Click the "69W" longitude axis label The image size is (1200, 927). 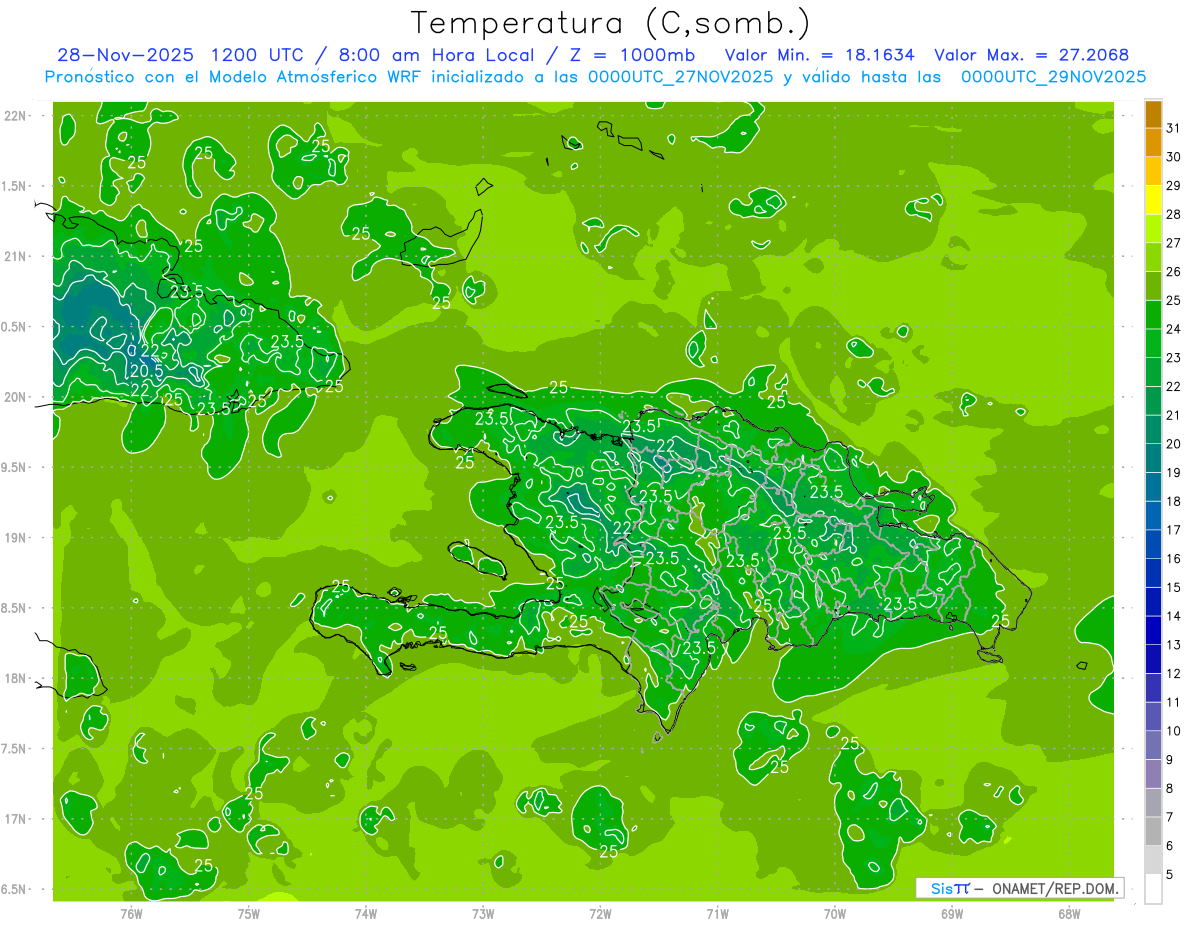click(x=951, y=913)
